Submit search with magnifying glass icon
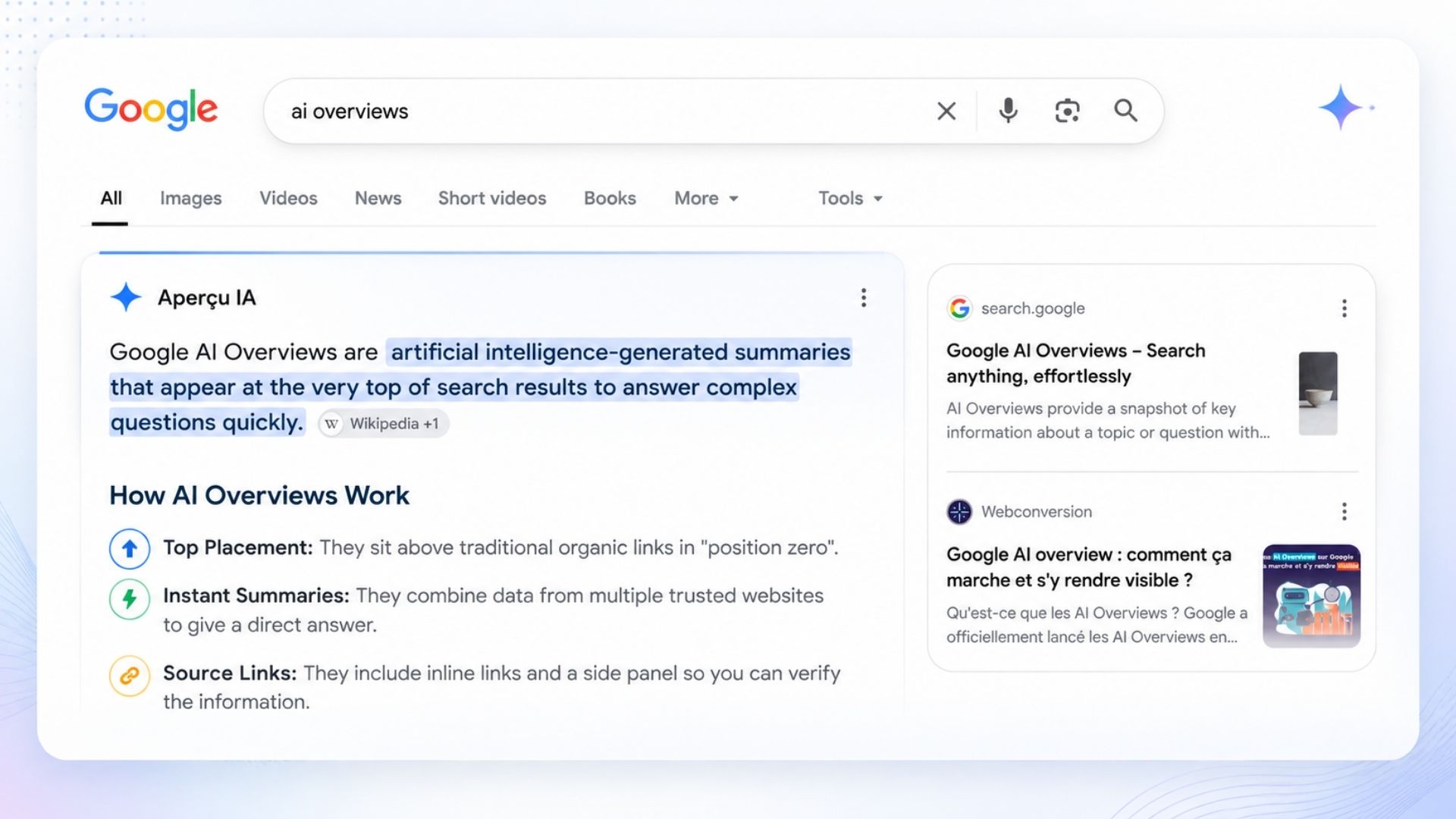This screenshot has width=1456, height=819. [x=1125, y=111]
